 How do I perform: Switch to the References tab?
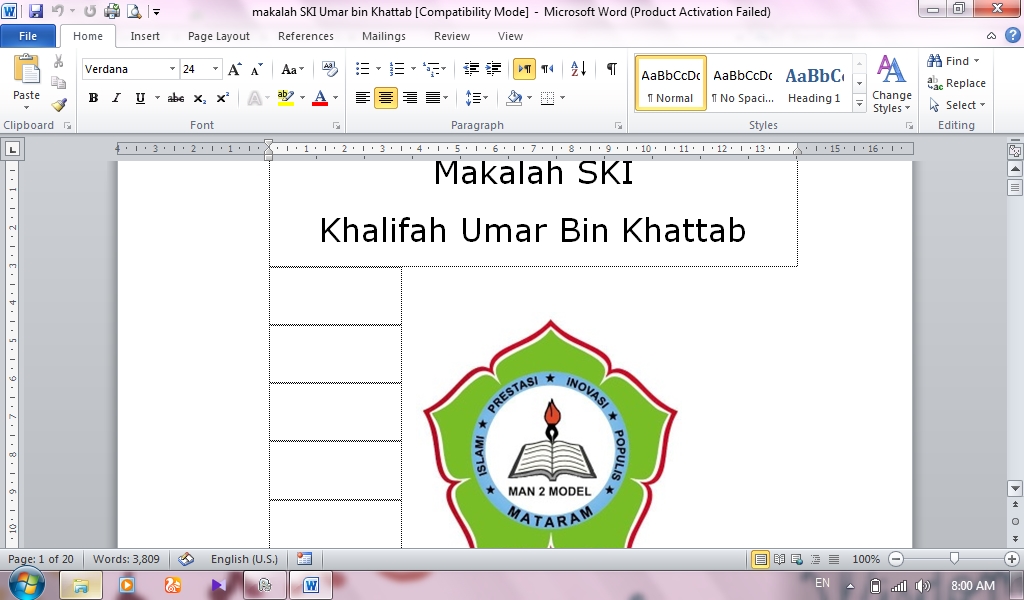point(306,36)
